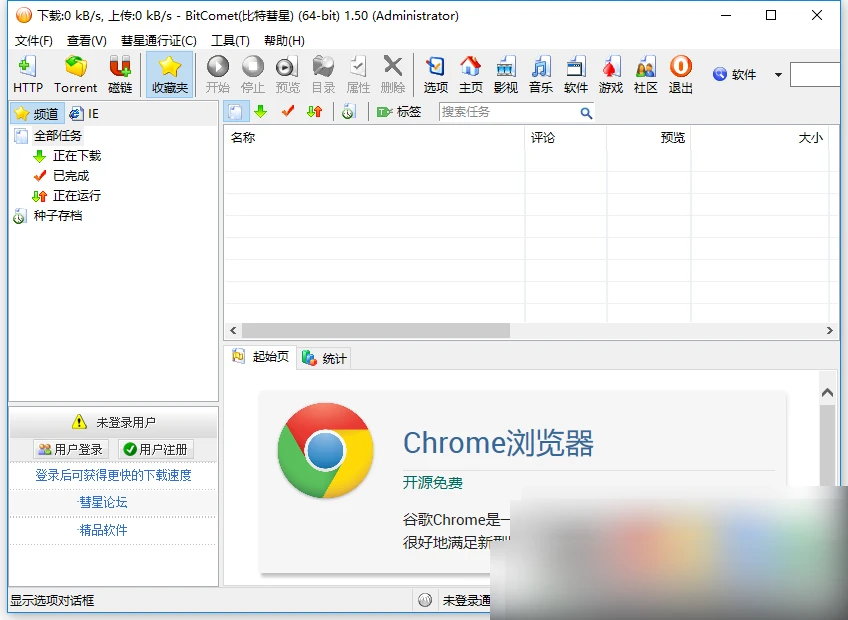Create a new HTTP download task
Viewport: 848px width, 620px height.
(x=27, y=72)
